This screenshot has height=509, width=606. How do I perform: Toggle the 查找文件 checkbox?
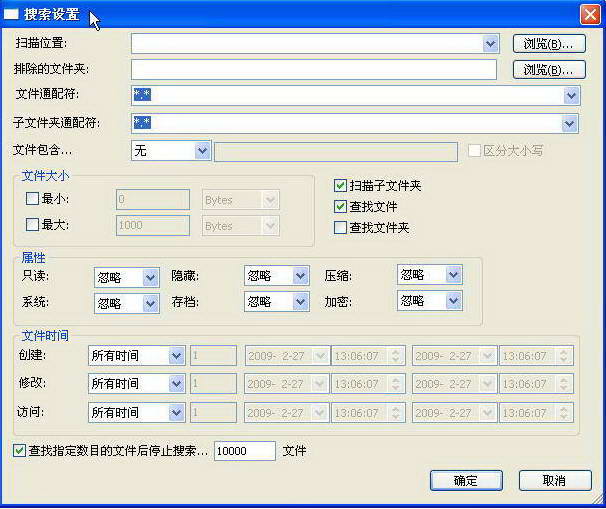pos(340,207)
